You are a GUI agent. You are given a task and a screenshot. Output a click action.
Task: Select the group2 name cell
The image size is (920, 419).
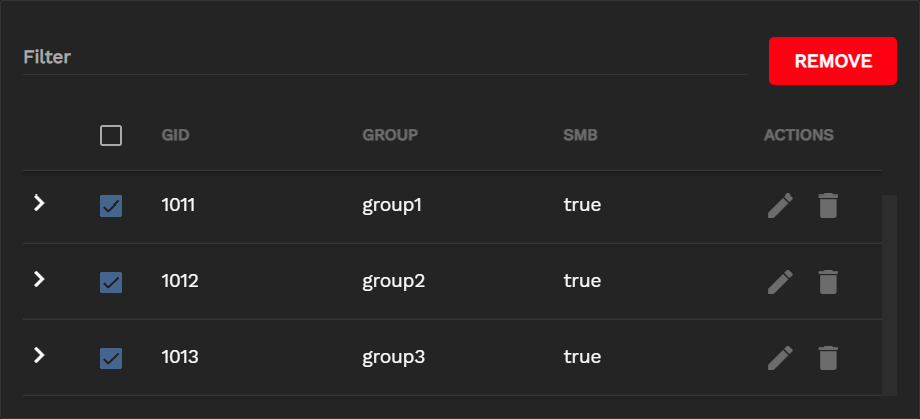pos(393,281)
